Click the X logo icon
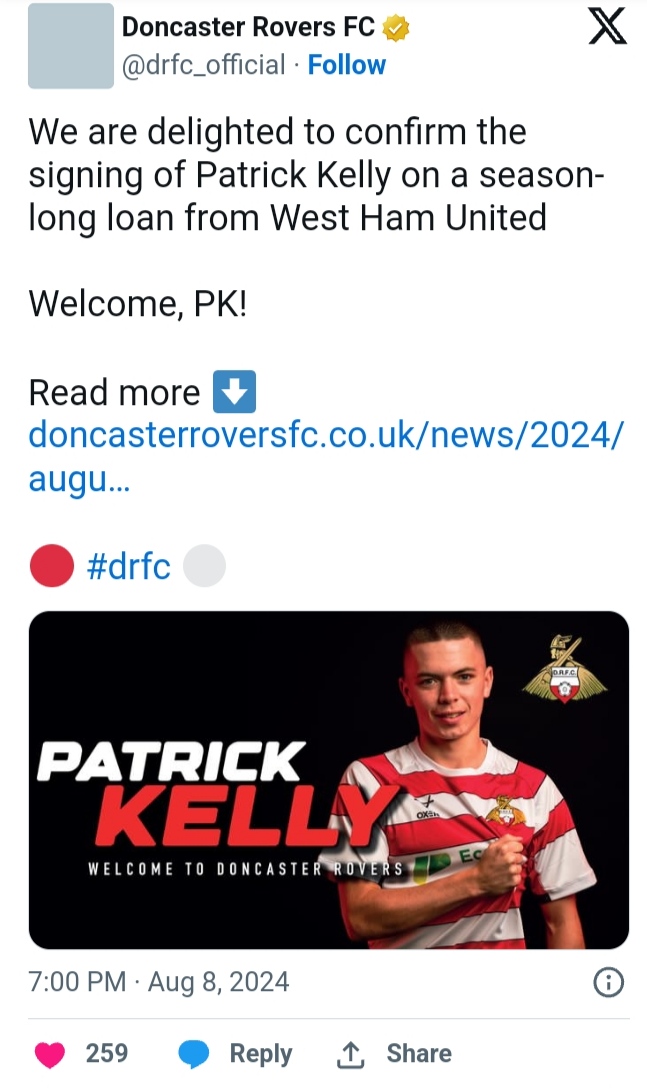Viewport: 647px width, 1089px height. pos(607,27)
